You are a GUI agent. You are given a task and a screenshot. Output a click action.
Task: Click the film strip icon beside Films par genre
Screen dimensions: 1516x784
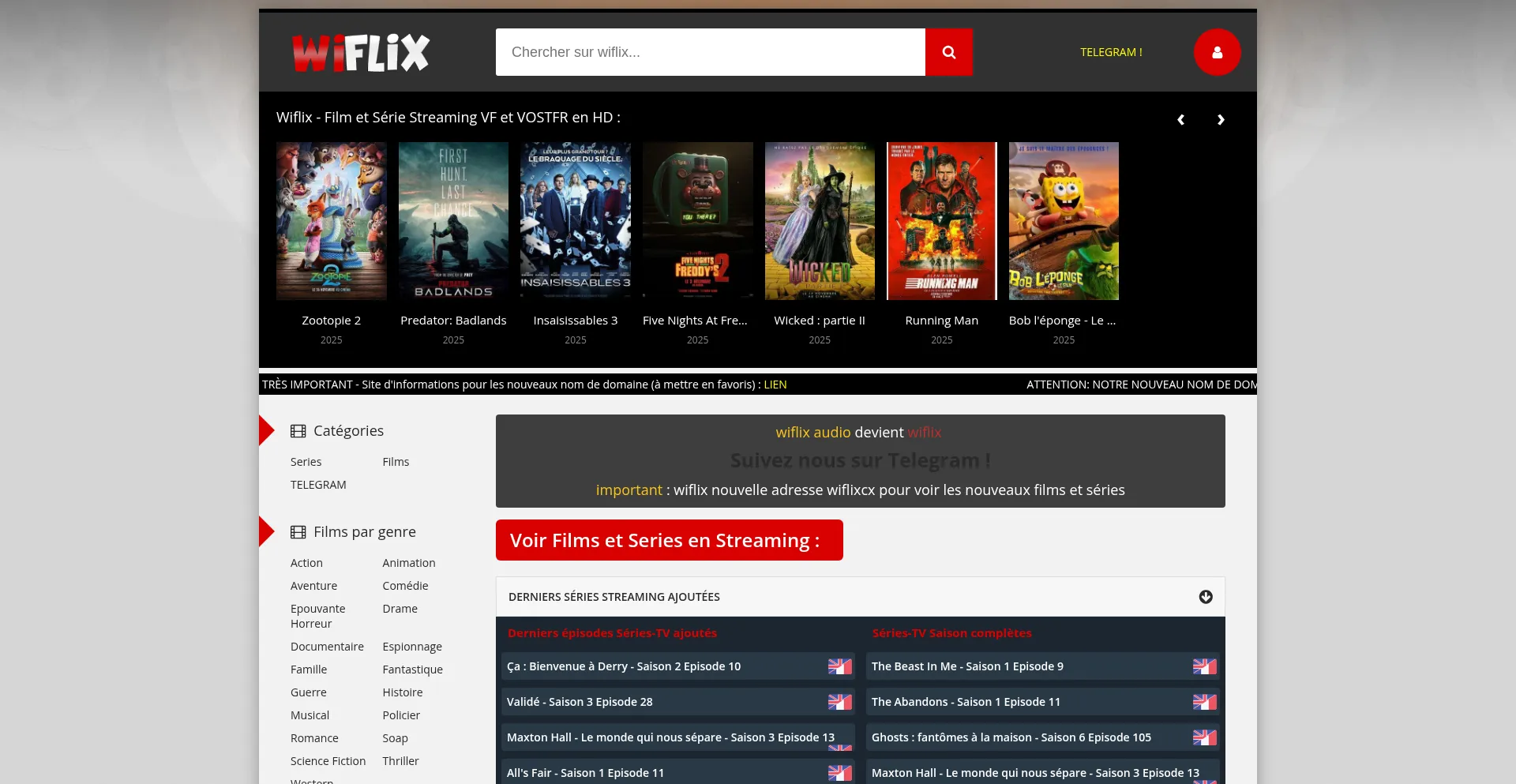(298, 532)
